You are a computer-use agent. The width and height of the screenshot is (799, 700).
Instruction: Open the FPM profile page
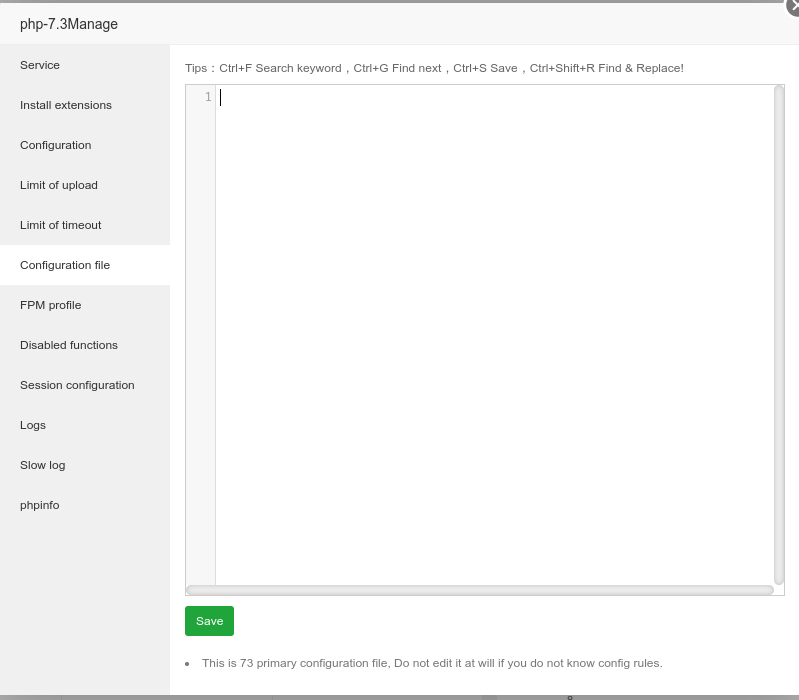click(x=51, y=305)
